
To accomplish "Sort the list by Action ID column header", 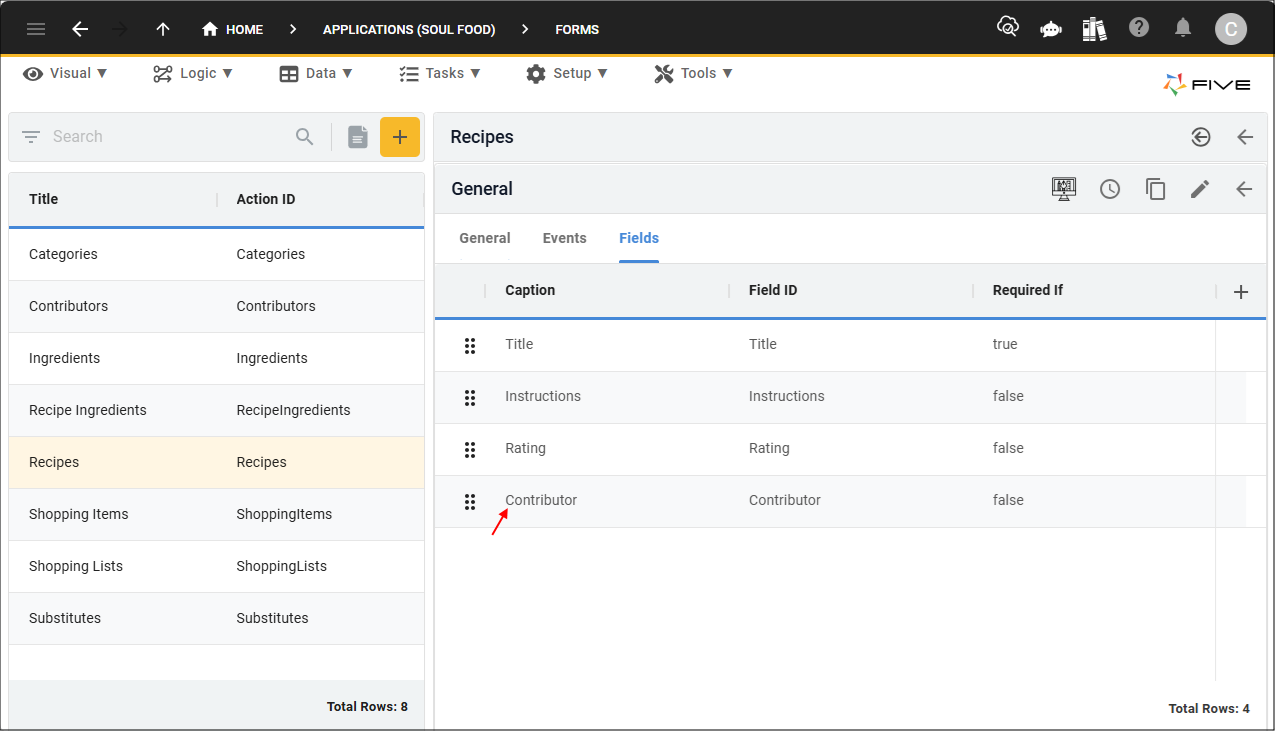I will (266, 199).
